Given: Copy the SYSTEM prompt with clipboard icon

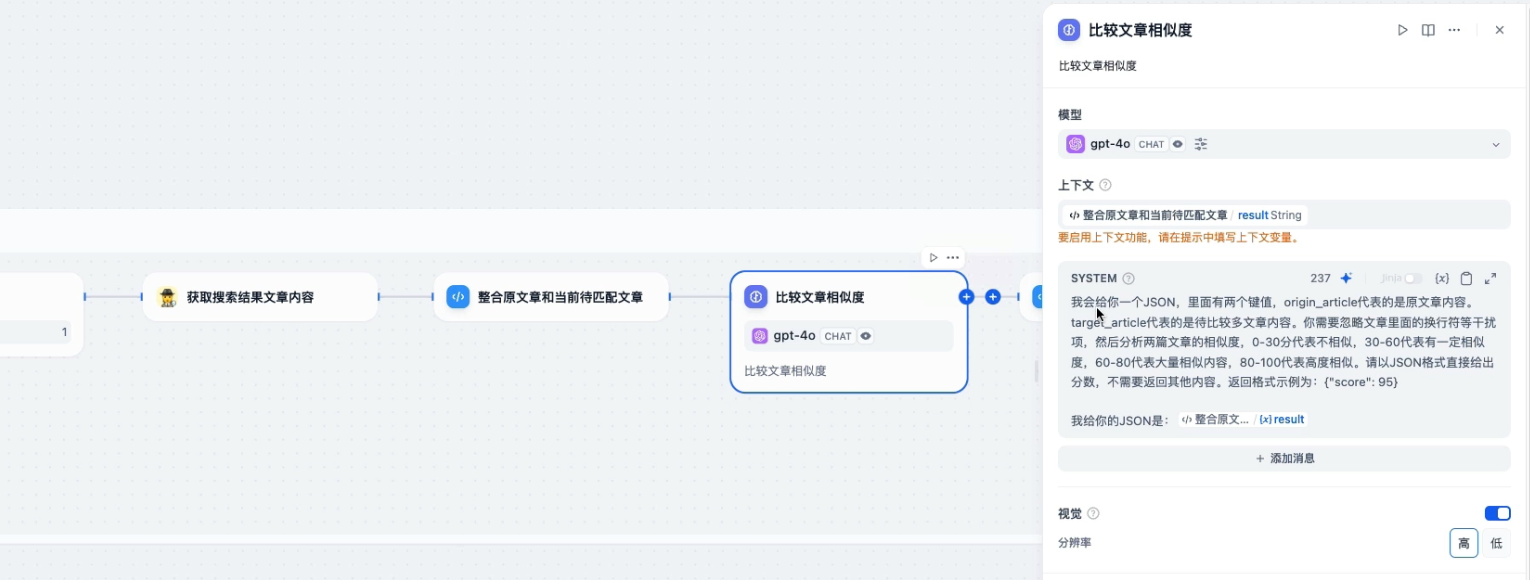Looking at the screenshot, I should point(1466,278).
